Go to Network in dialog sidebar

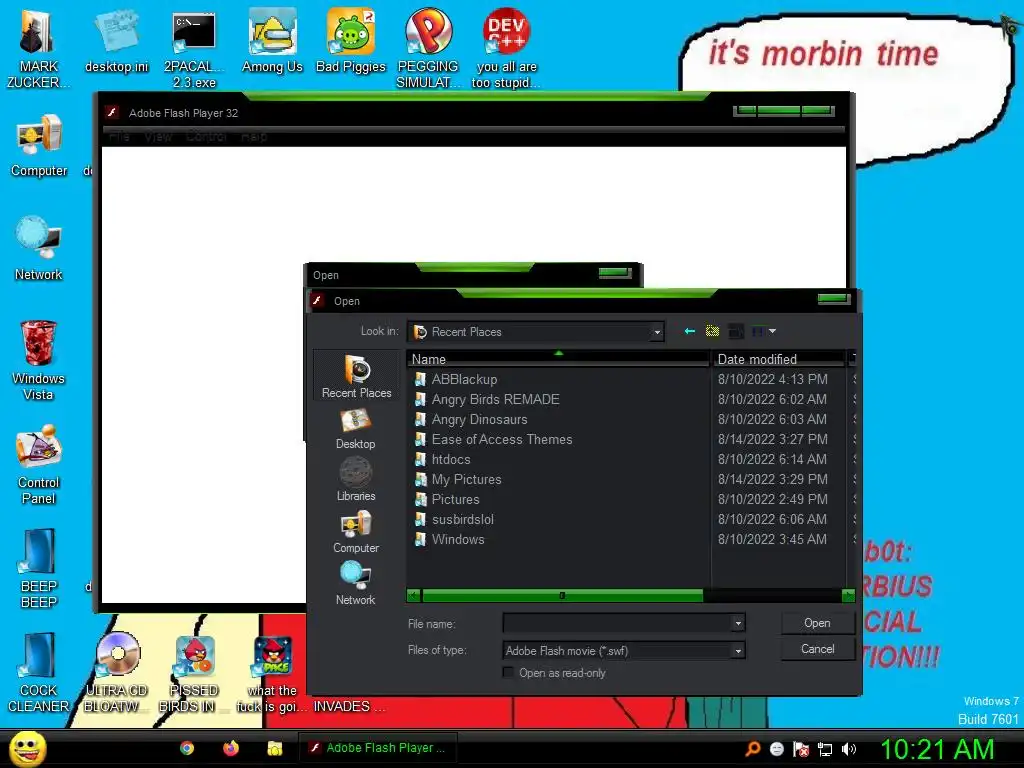(356, 584)
